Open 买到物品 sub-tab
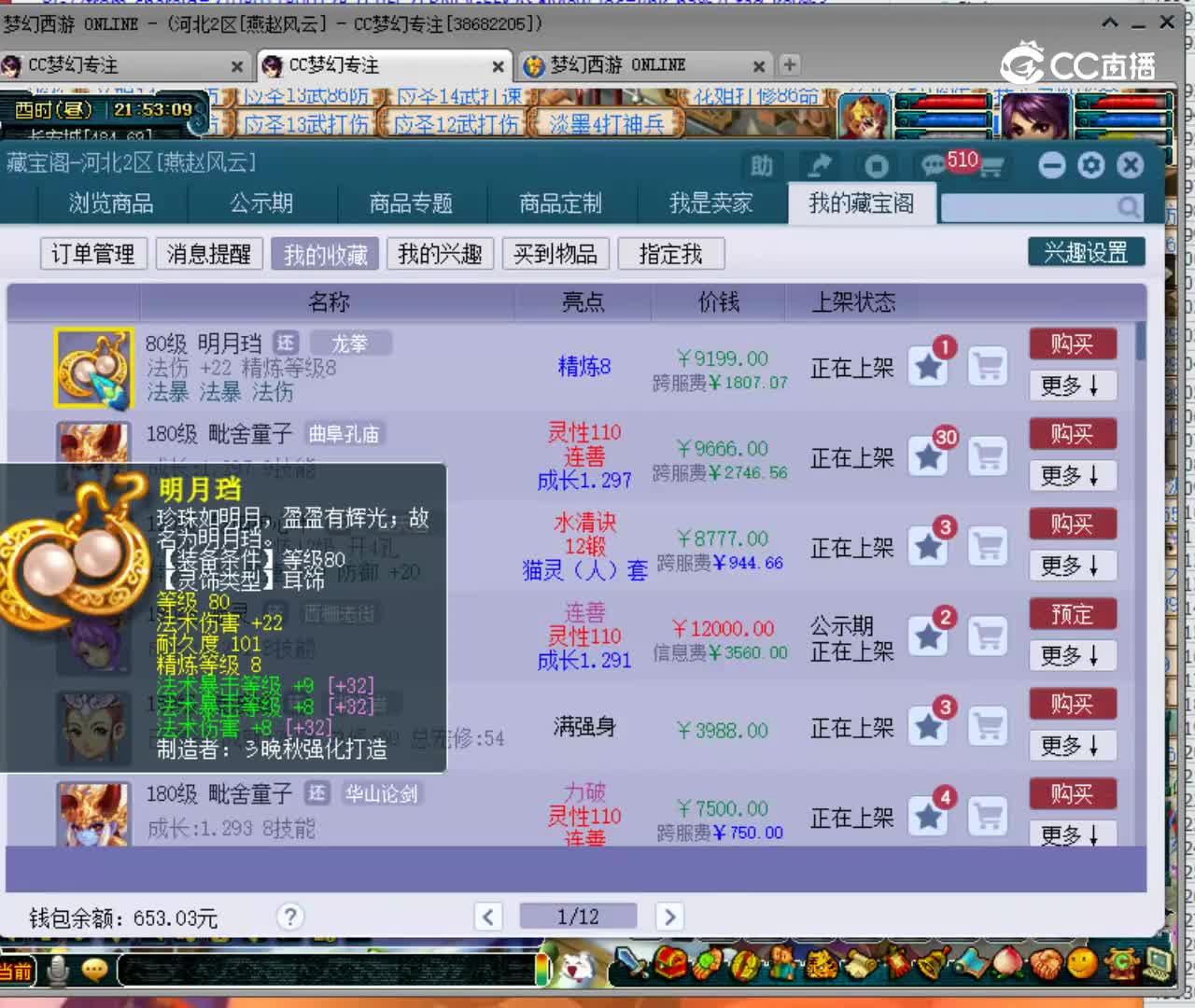The height and width of the screenshot is (1008, 1195). (x=555, y=254)
